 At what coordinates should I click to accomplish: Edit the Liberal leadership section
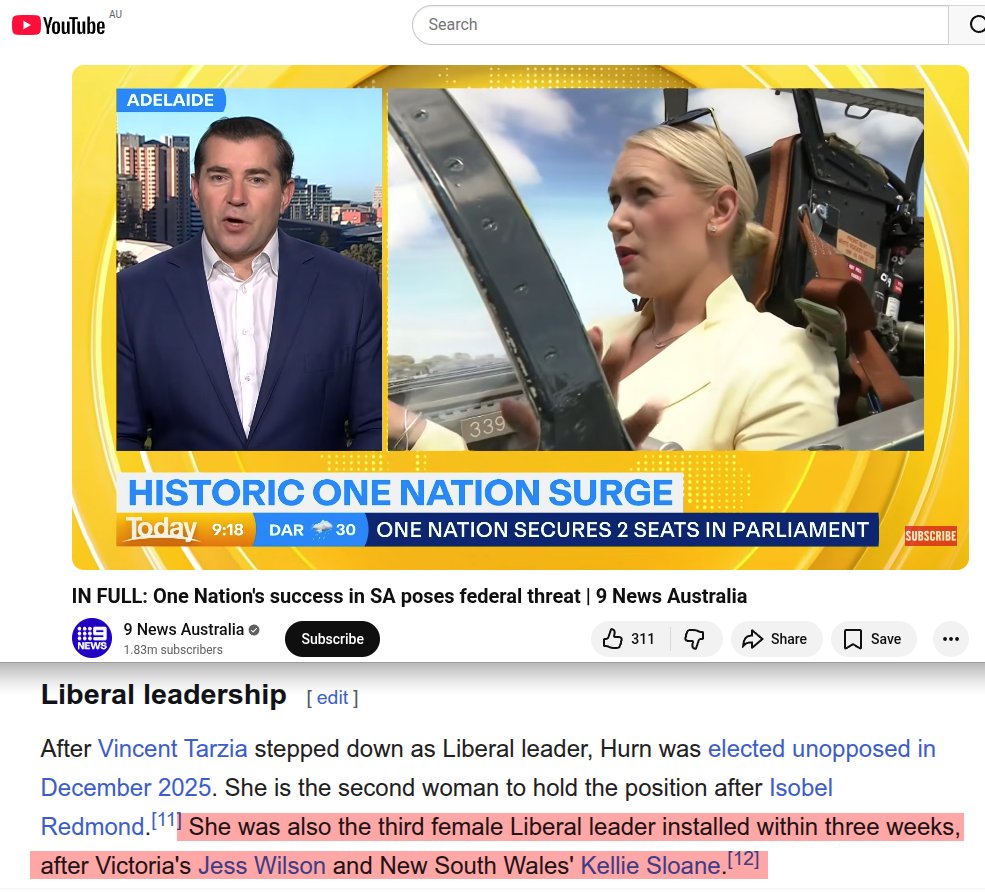click(332, 698)
